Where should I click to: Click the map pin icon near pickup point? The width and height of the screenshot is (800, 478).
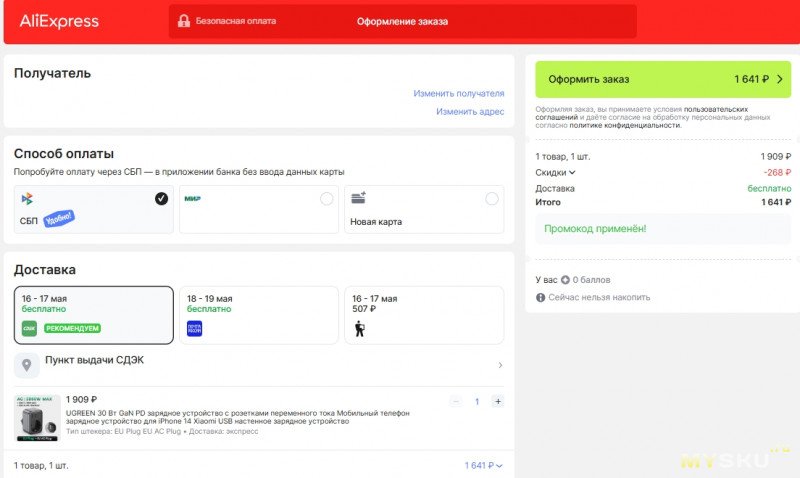click(x=27, y=365)
